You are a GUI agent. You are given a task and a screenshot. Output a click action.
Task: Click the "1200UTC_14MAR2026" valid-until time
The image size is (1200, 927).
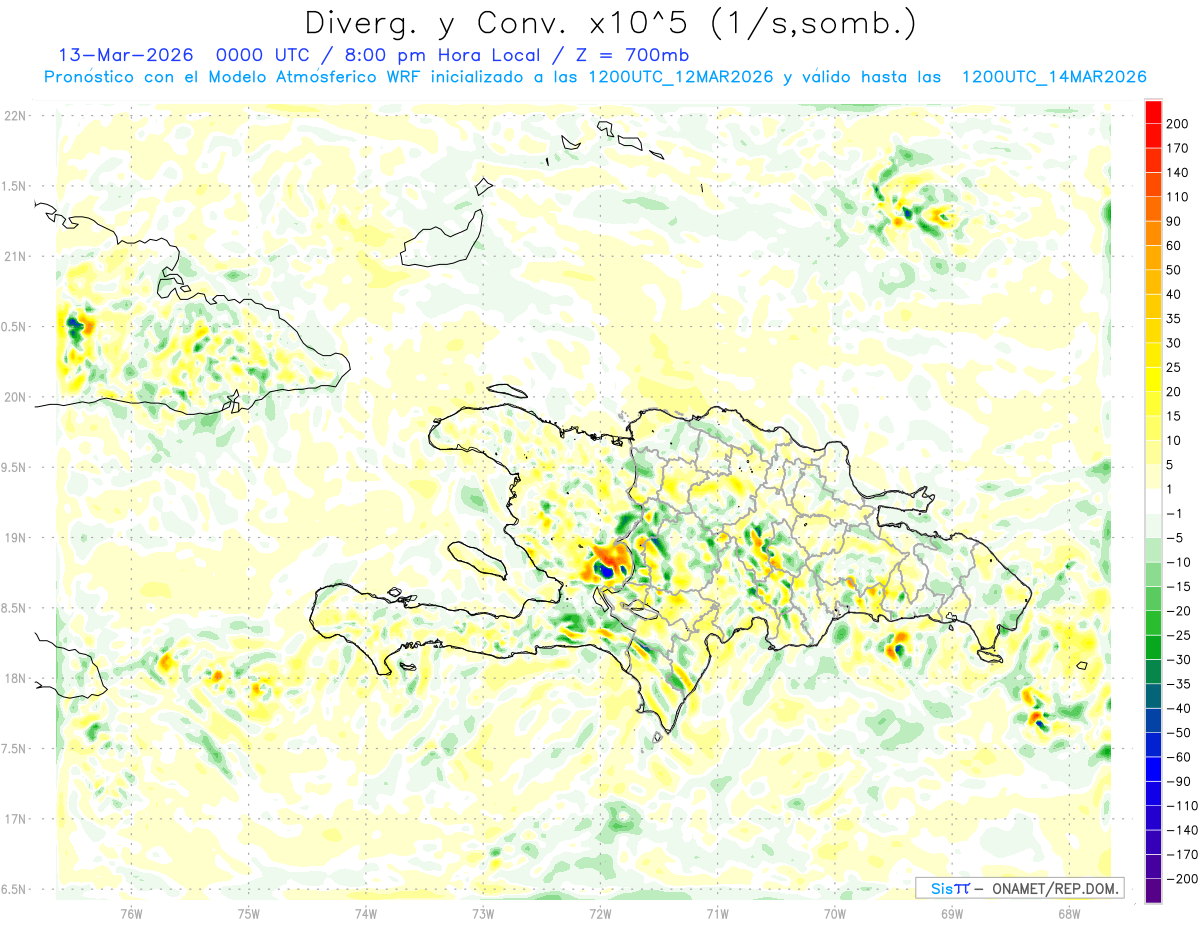coord(1054,77)
